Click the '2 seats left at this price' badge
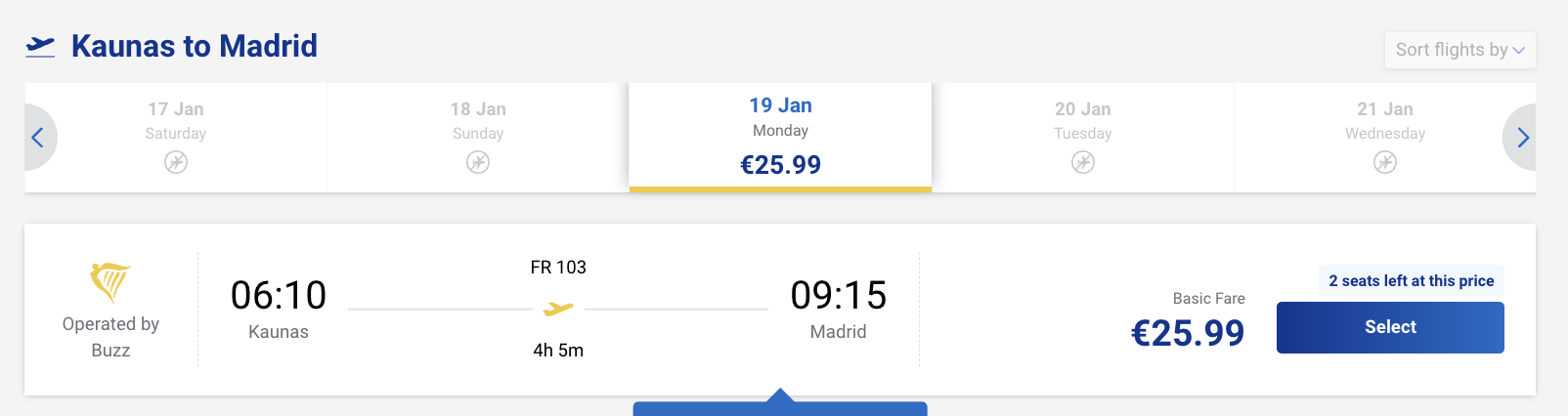Viewport: 1568px width, 416px height. coord(1411,281)
